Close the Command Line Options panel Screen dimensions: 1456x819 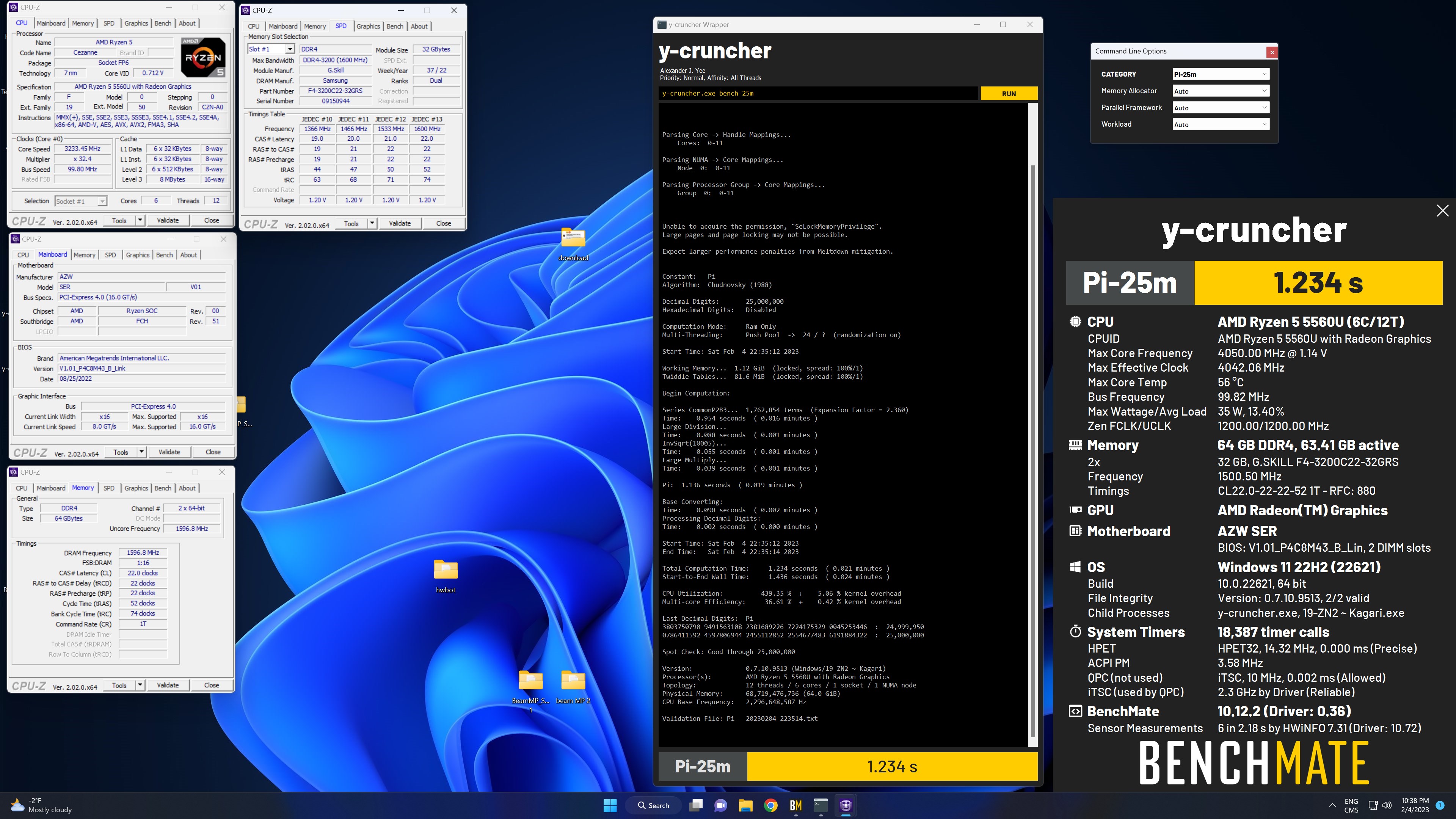tap(1272, 52)
